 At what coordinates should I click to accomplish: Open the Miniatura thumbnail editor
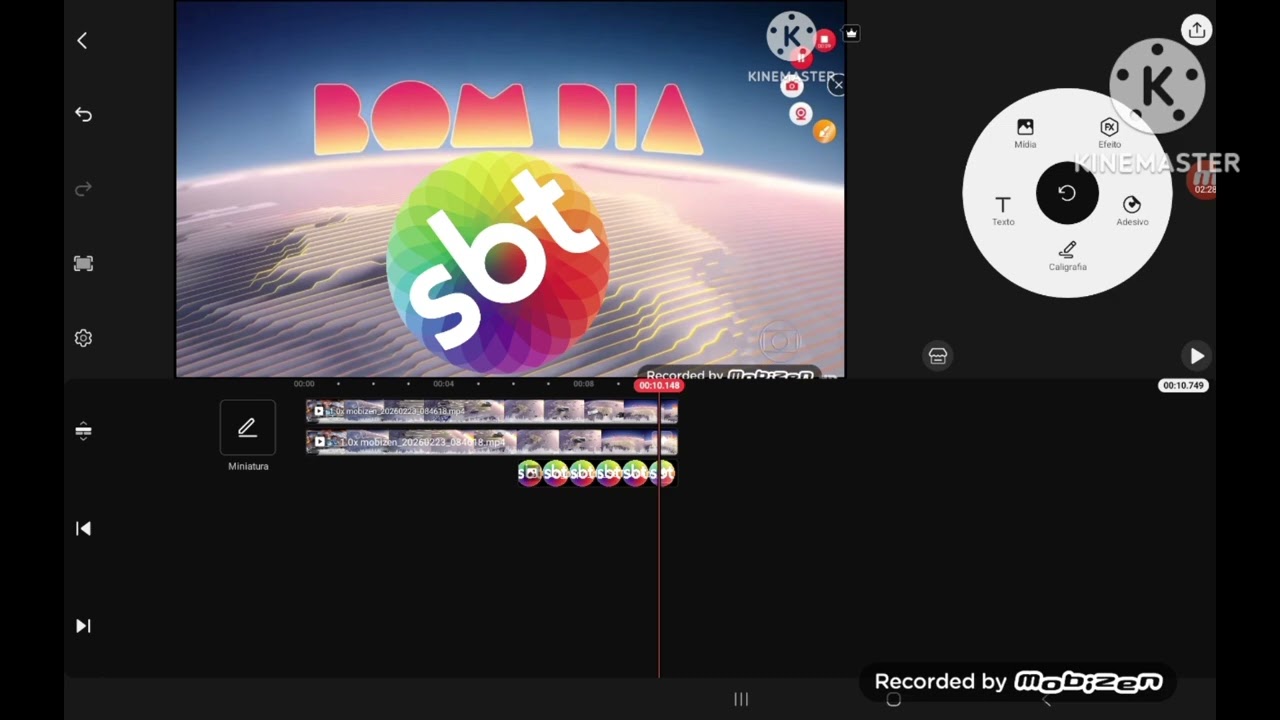click(248, 428)
